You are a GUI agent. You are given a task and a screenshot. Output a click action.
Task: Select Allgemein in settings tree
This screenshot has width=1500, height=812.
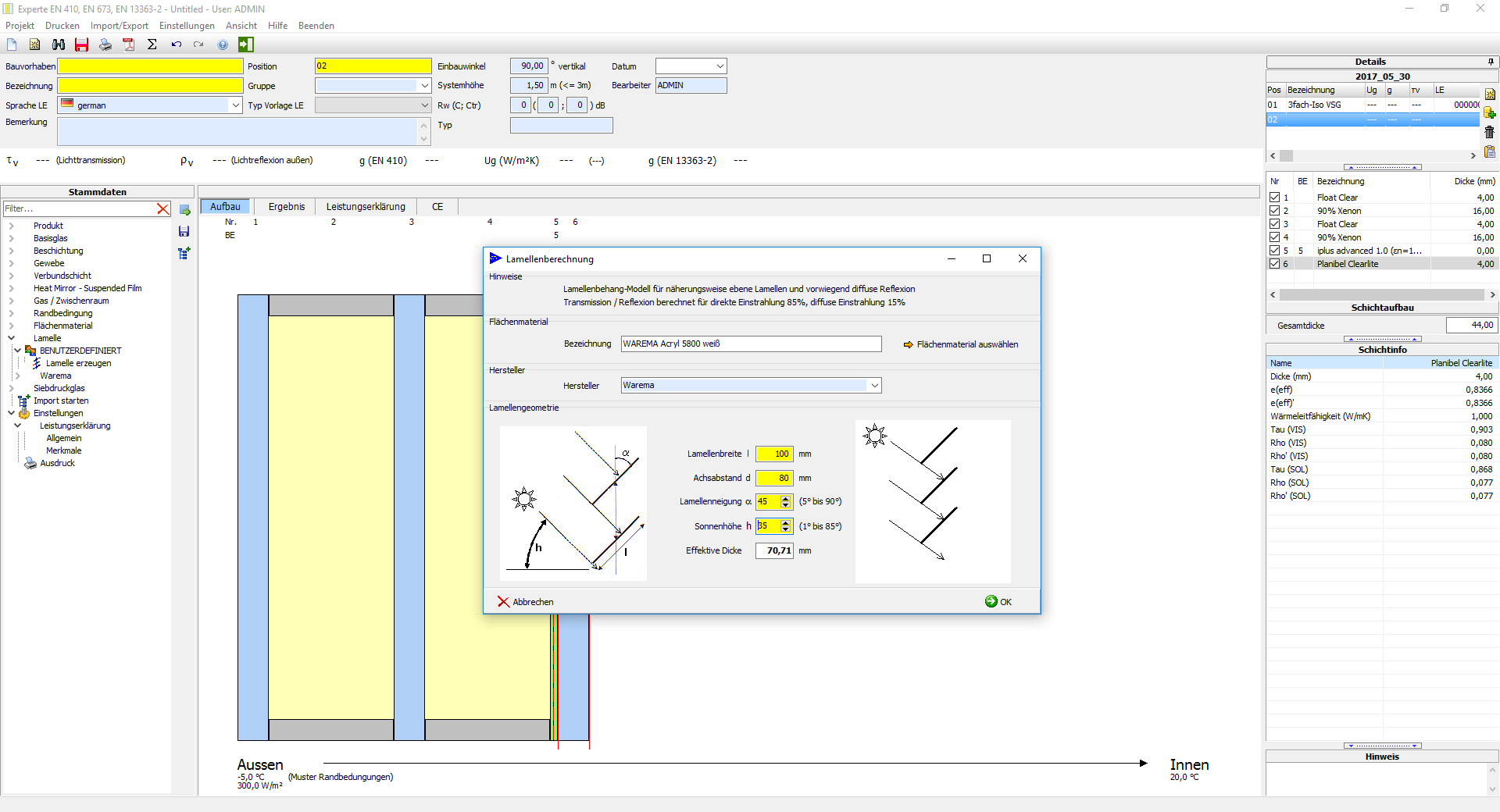pos(63,438)
